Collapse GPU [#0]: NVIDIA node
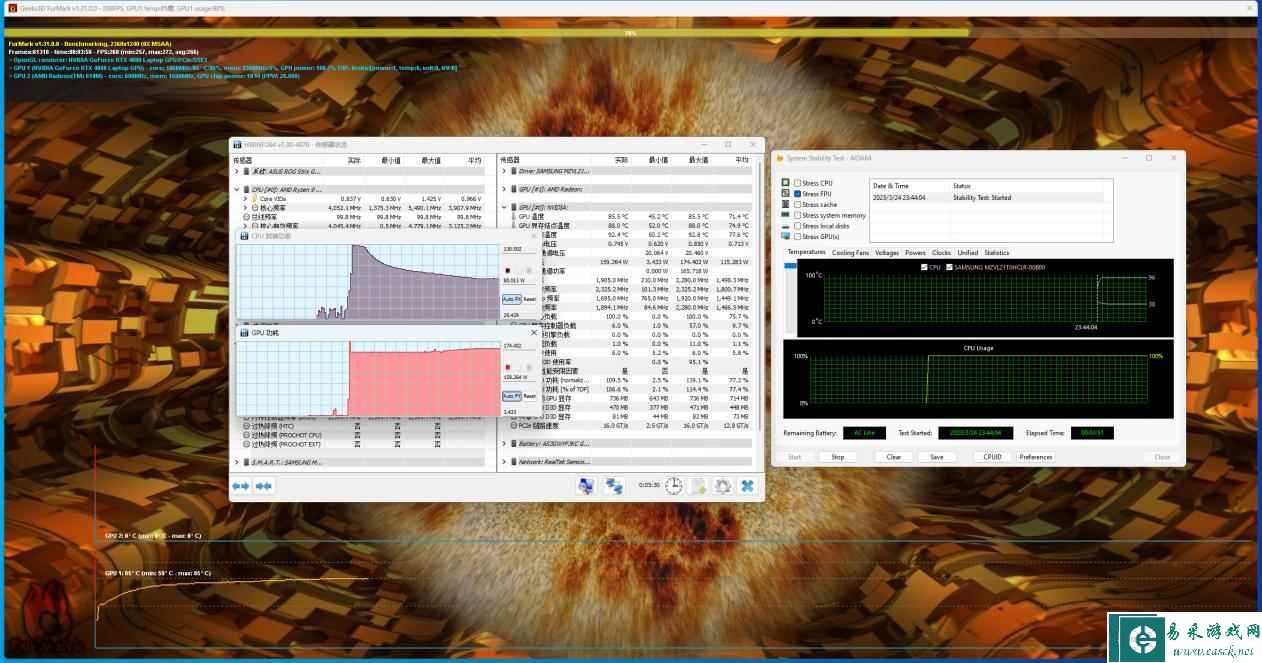This screenshot has width=1262, height=663. point(503,207)
